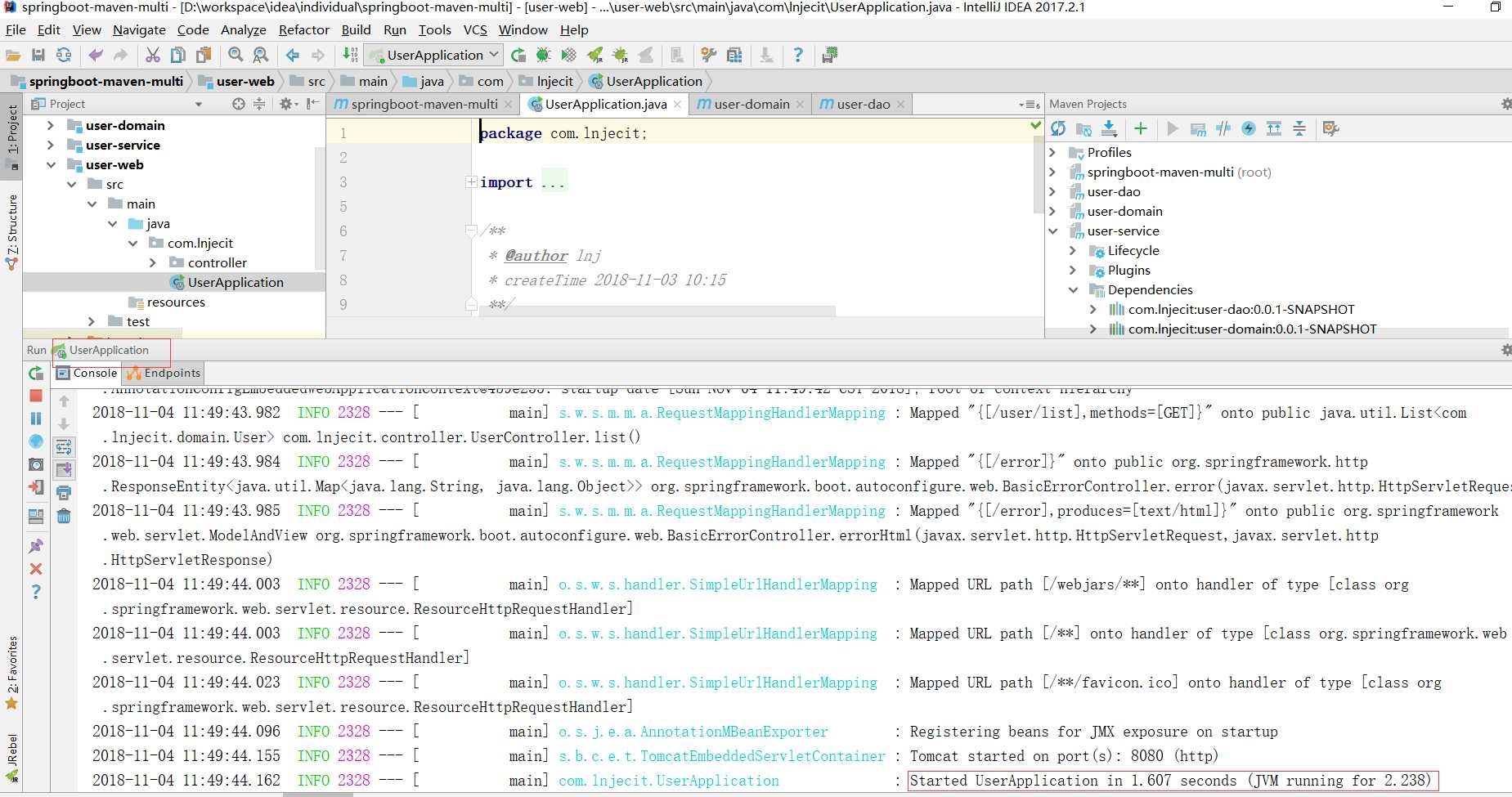Click the Dump Threads camera icon

(x=36, y=464)
